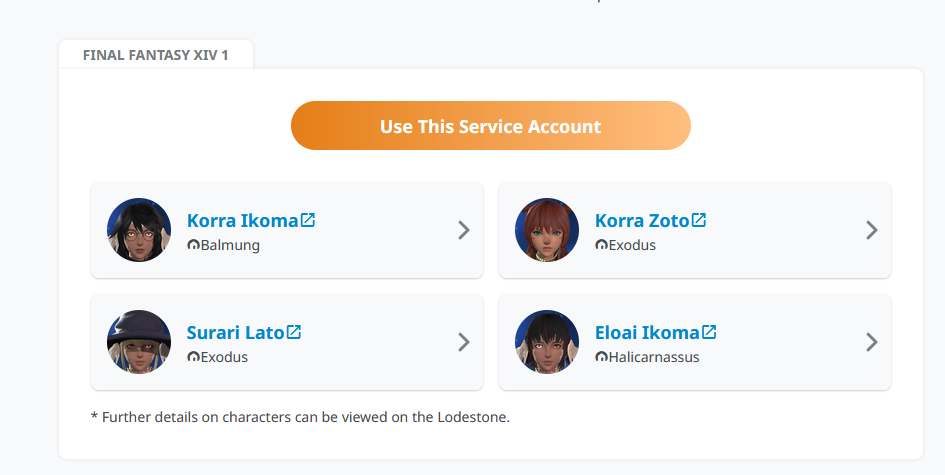The width and height of the screenshot is (945, 475).
Task: Open external link icon beside Surari Lato
Action: tap(294, 332)
